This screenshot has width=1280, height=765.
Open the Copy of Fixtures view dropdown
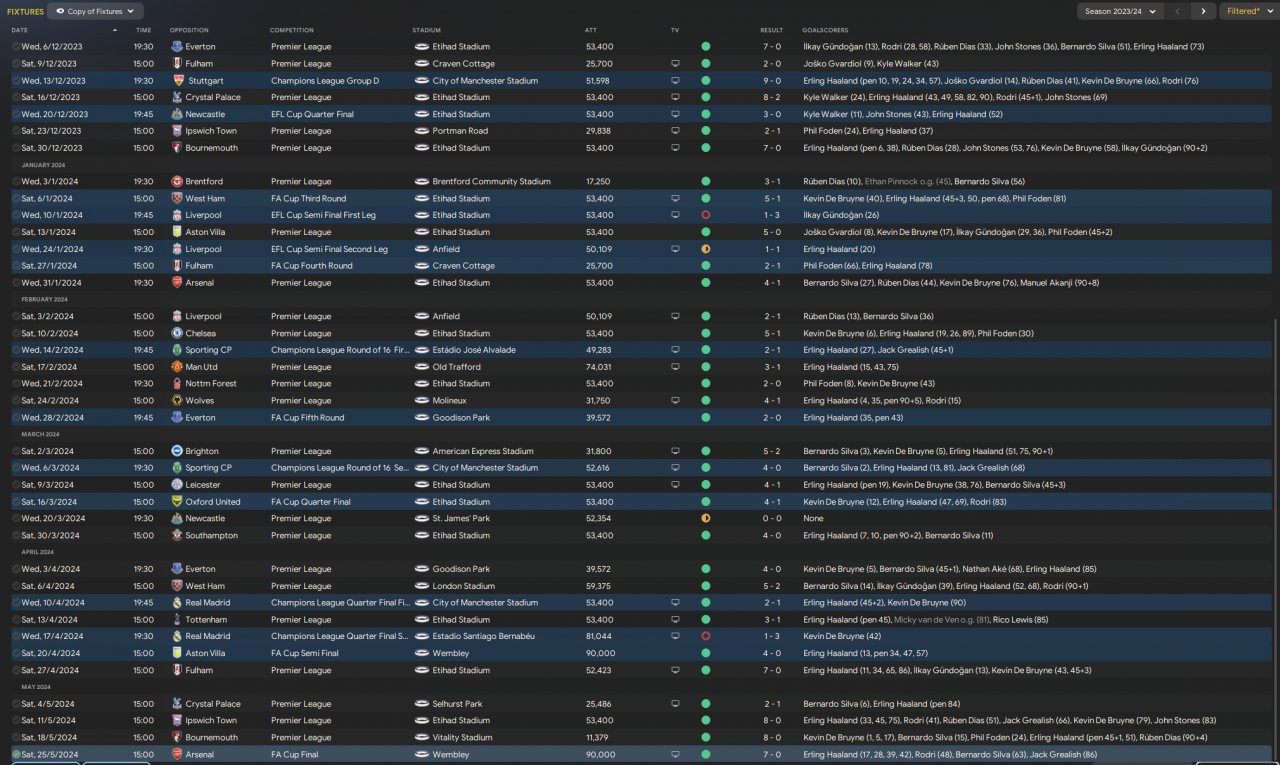click(x=95, y=11)
